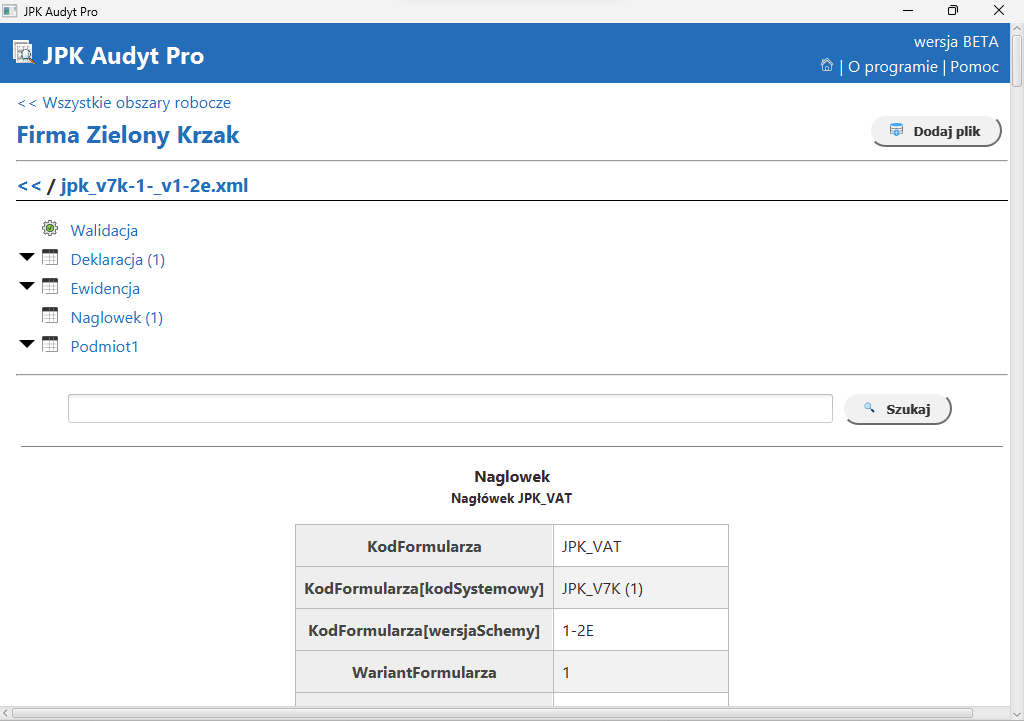This screenshot has width=1024, height=721.
Task: Click the horizontal scrollbar at the bottom
Action: [x=492, y=713]
